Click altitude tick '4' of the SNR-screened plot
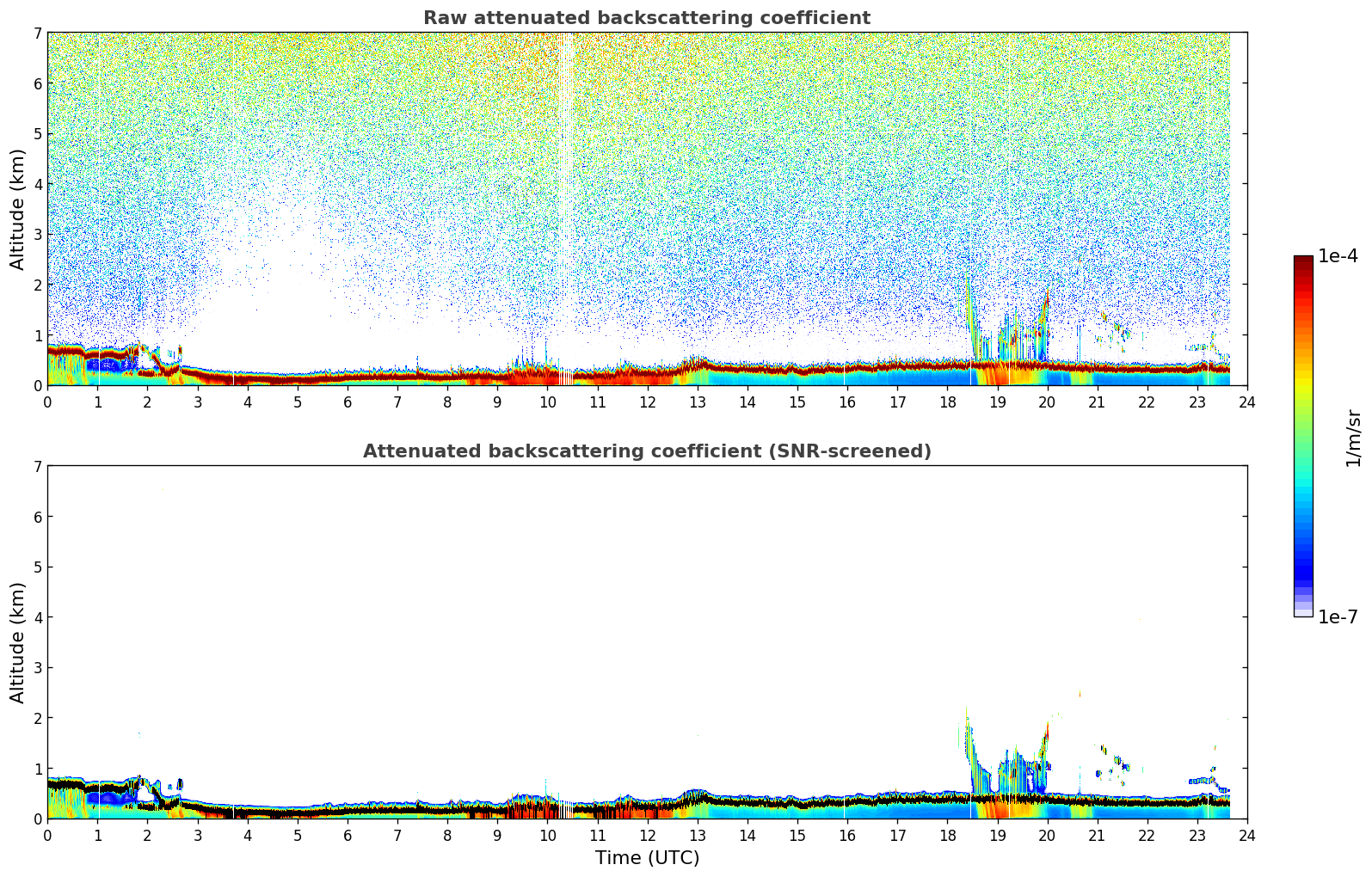This screenshot has width=1372, height=877. tap(38, 617)
